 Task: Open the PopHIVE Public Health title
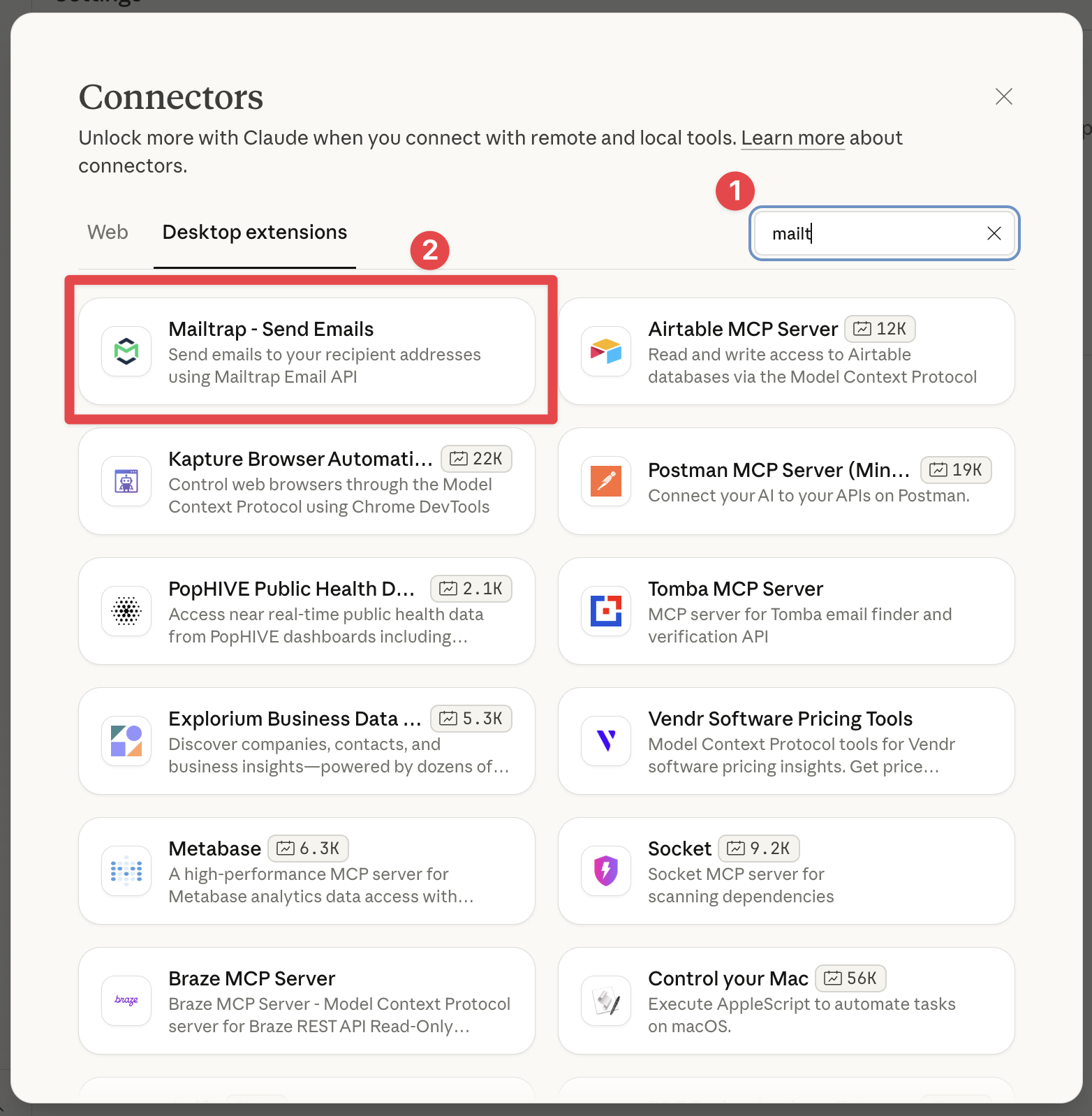[292, 589]
